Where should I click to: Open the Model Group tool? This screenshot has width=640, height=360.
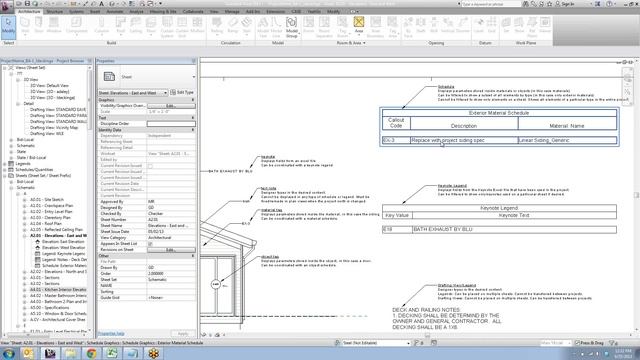click(x=291, y=27)
